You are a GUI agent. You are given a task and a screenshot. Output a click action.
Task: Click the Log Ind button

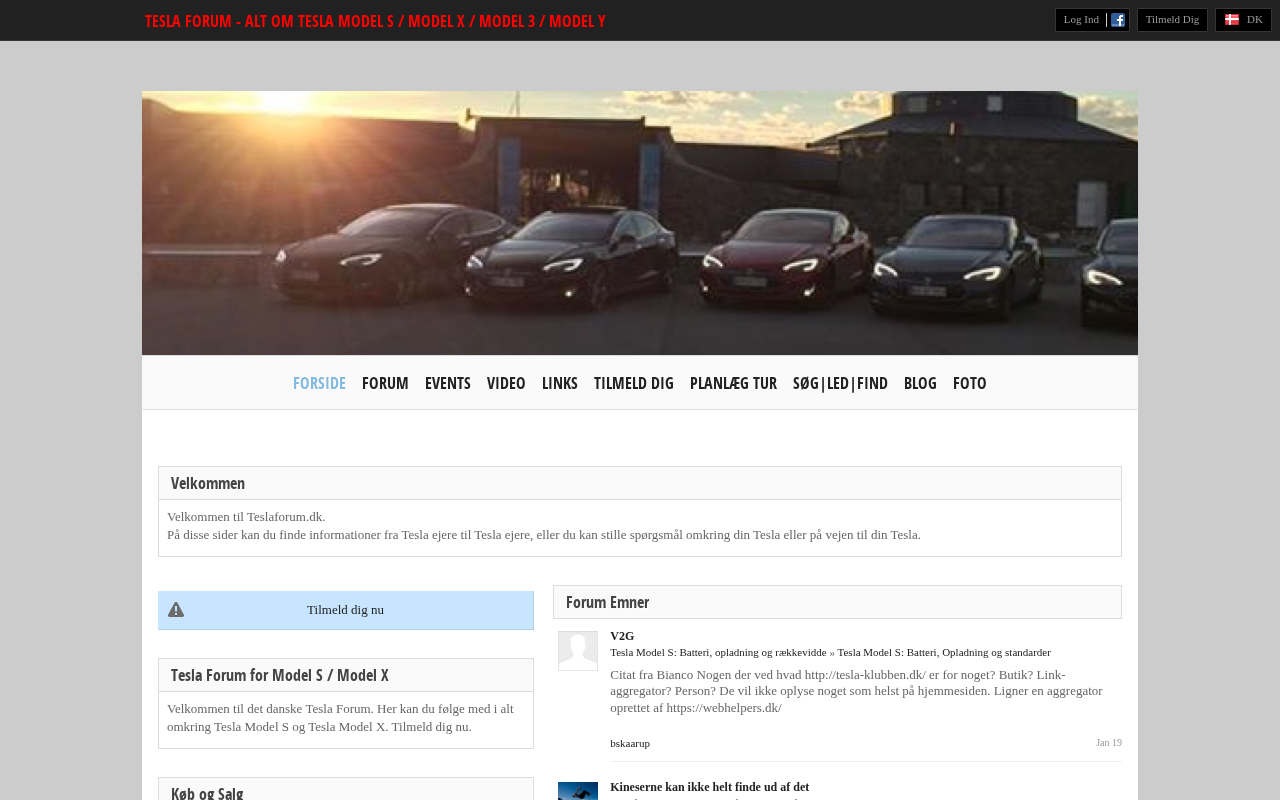[1081, 20]
